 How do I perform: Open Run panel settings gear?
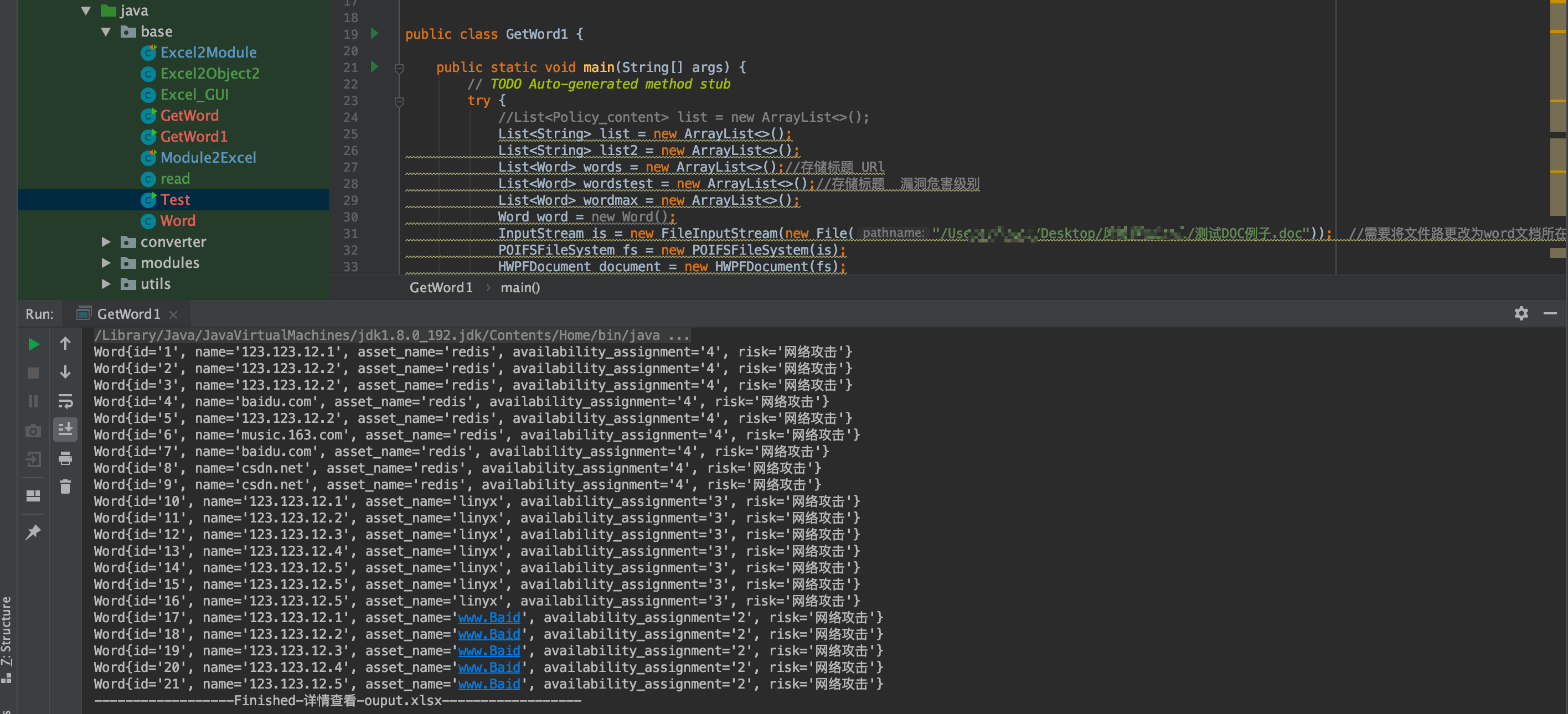click(1520, 313)
